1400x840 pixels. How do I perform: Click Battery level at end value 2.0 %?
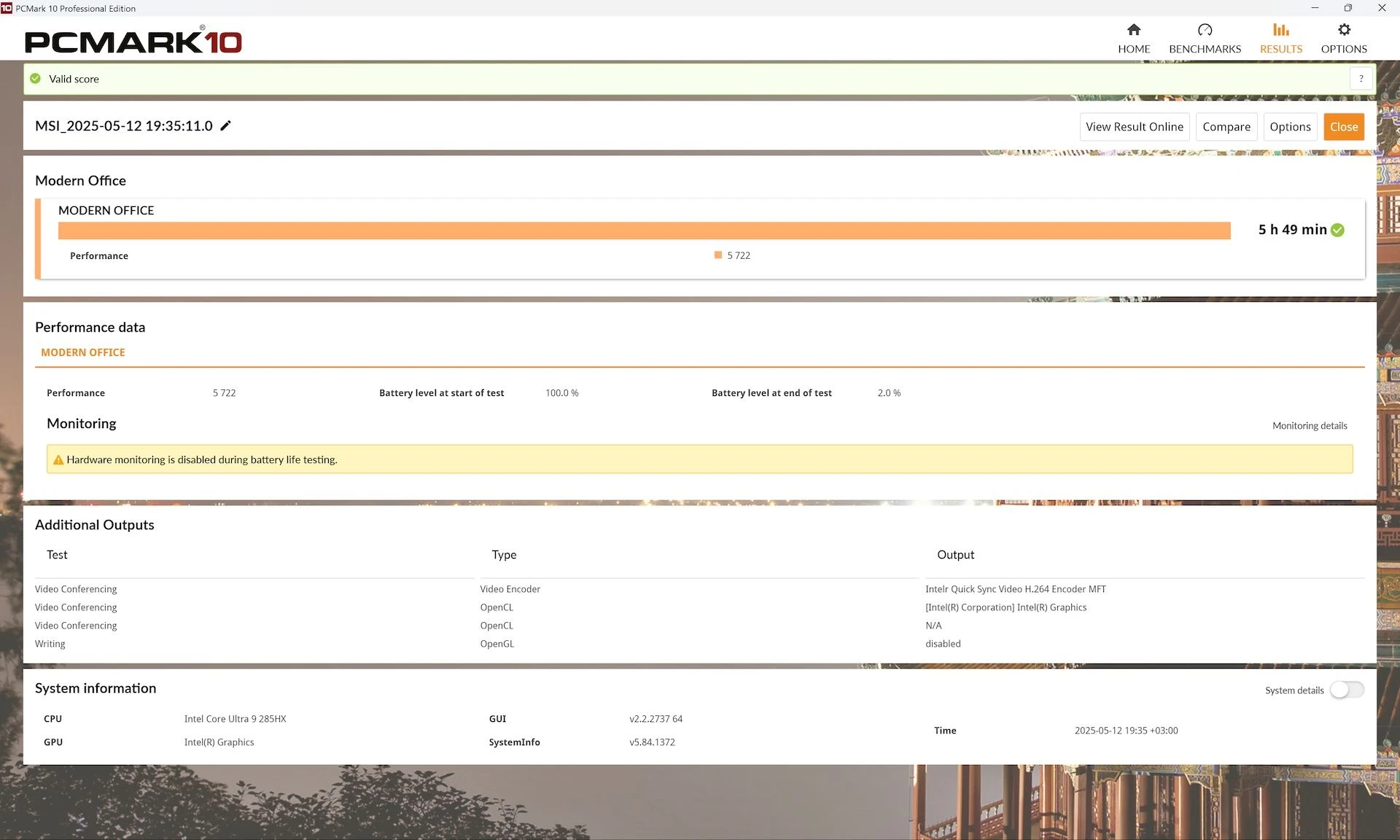(x=889, y=393)
